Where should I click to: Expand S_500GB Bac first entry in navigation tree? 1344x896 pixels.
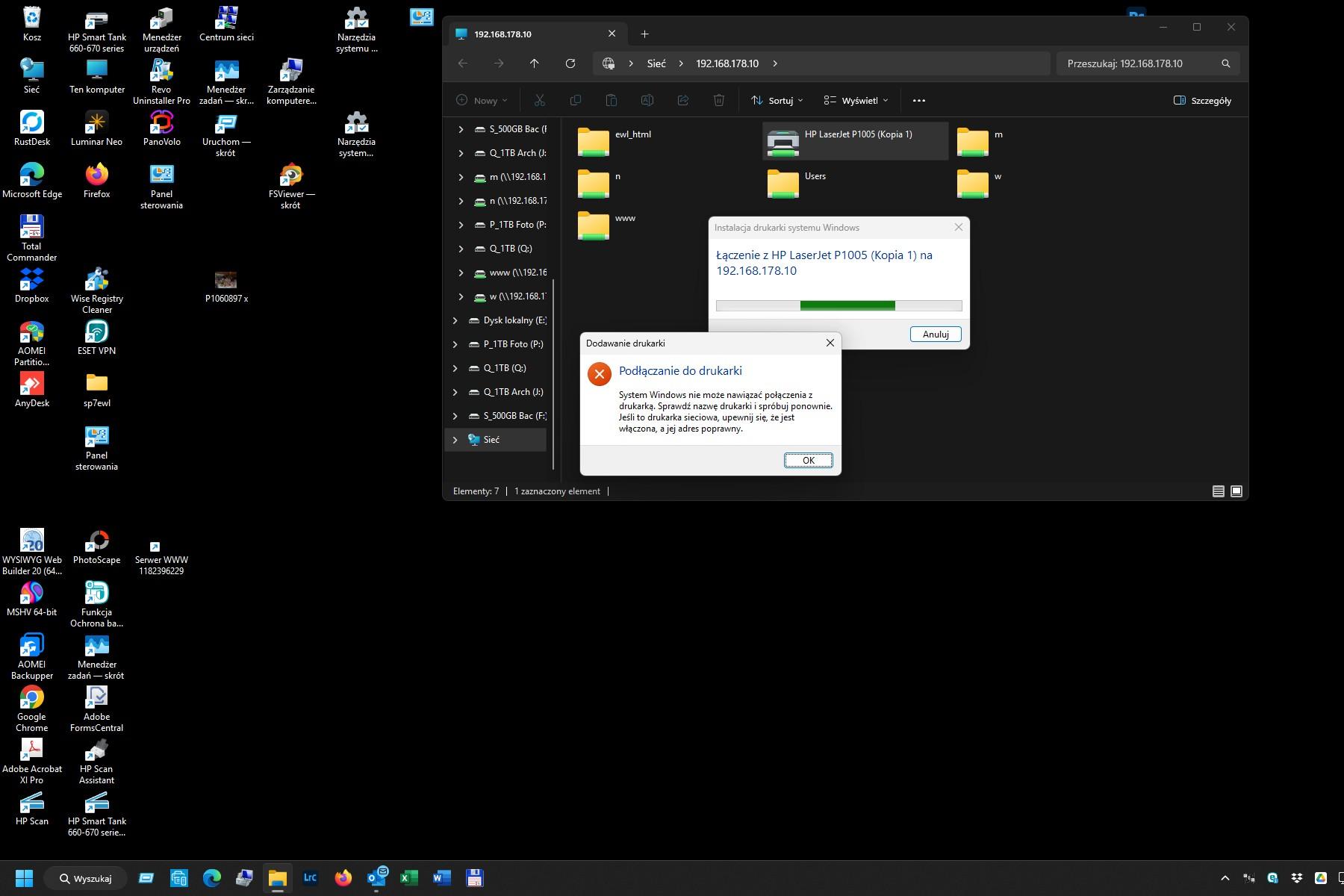461,129
